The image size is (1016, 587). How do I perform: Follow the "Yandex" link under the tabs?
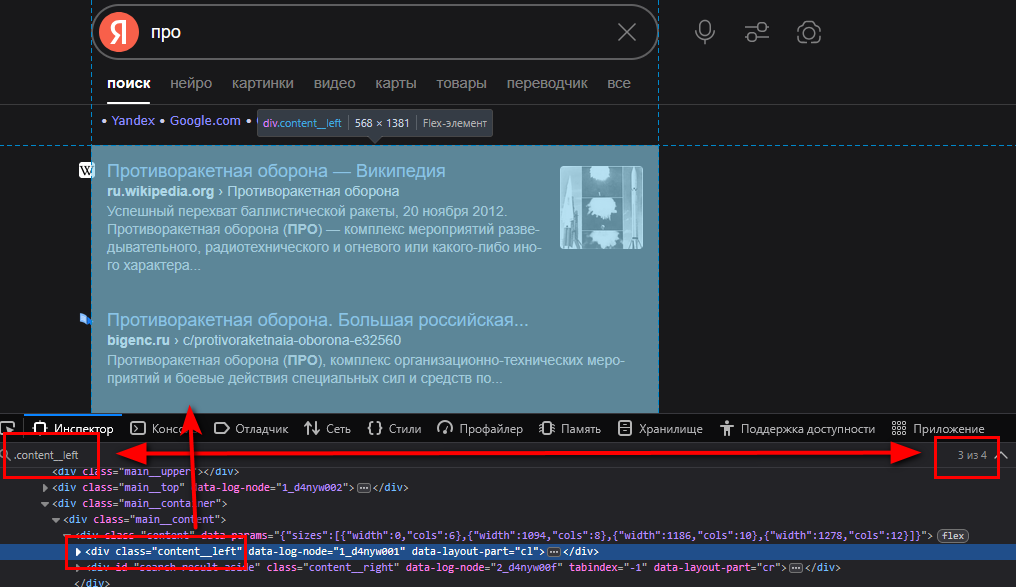point(133,121)
